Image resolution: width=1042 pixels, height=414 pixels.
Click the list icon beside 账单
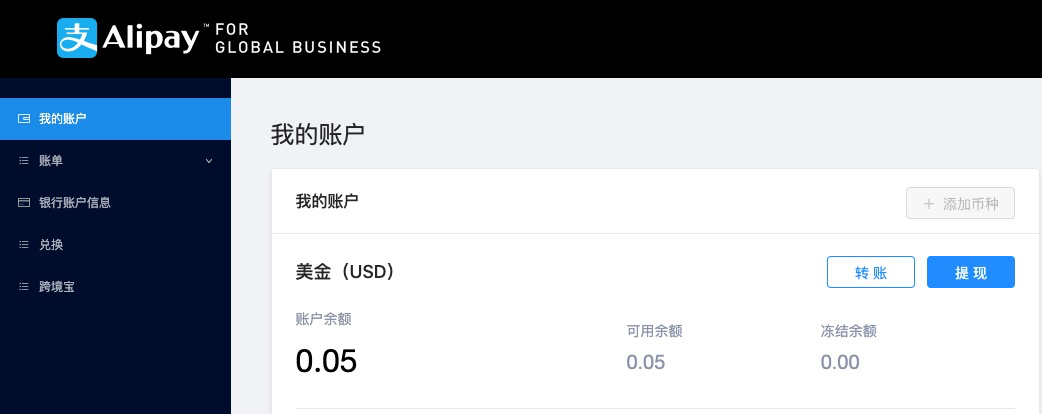(x=24, y=160)
